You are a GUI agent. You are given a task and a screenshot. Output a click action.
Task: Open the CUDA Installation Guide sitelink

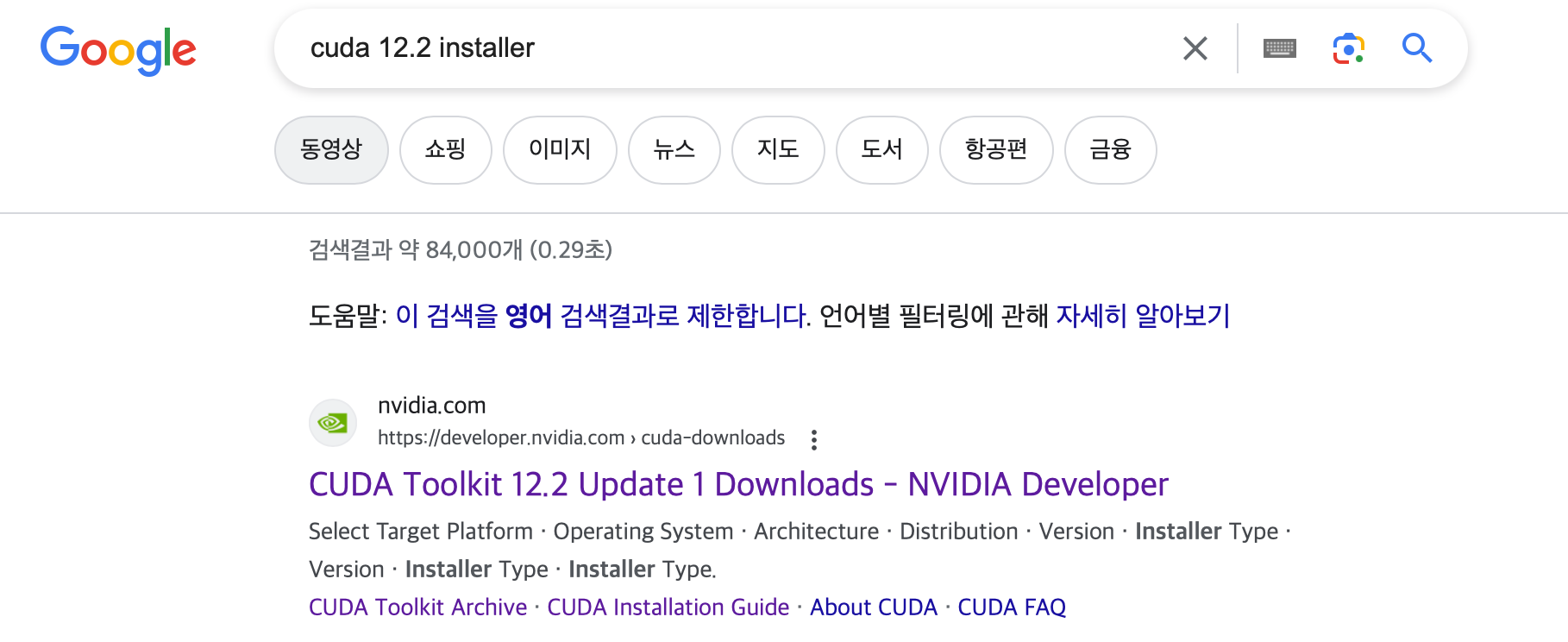point(668,607)
